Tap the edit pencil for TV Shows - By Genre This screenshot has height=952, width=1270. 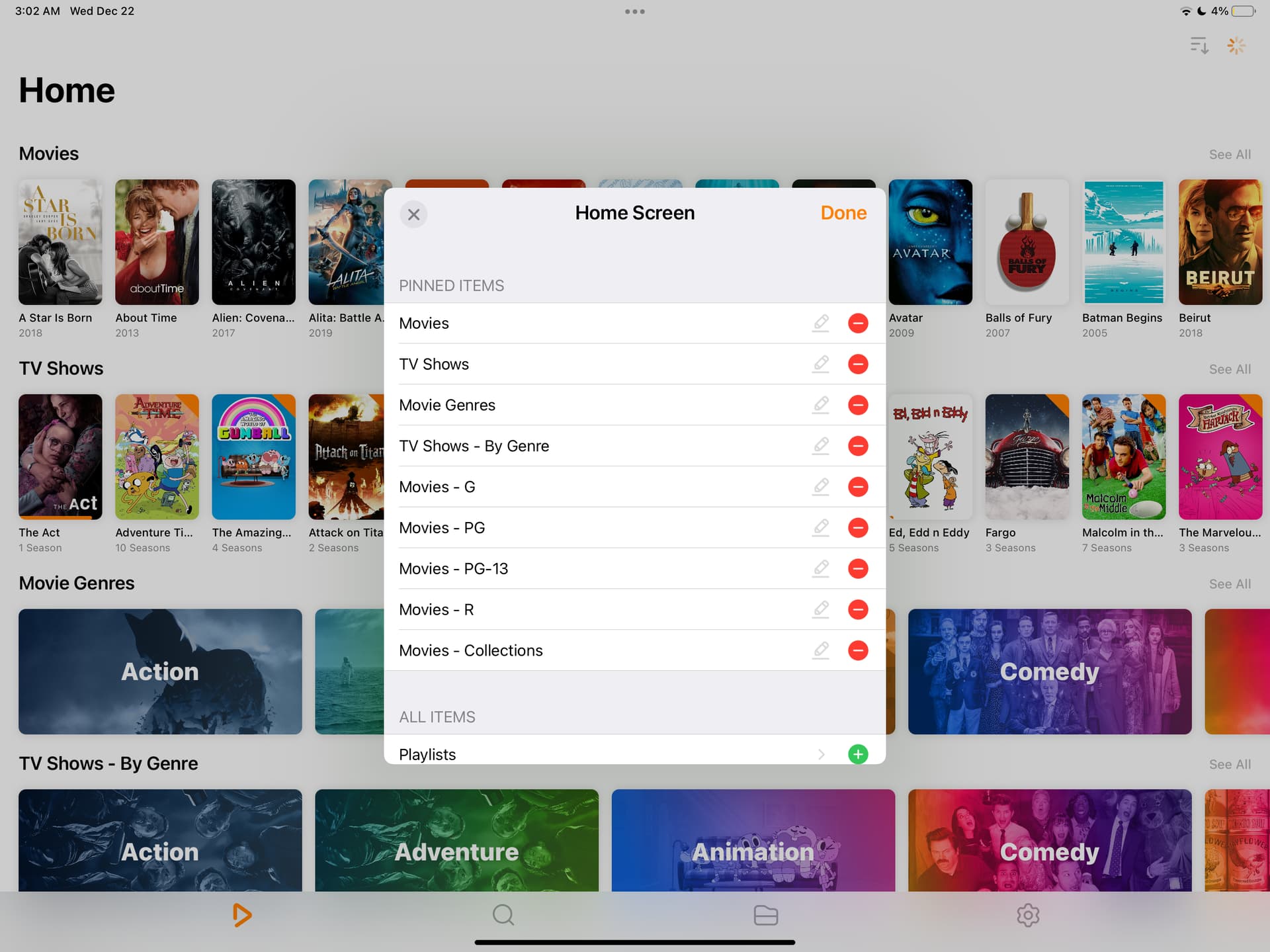821,446
